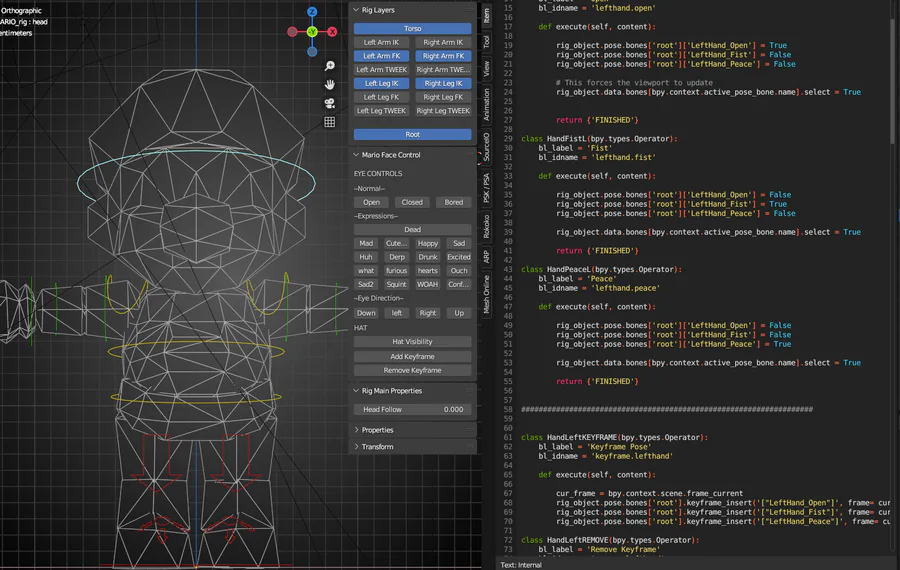Image resolution: width=900 pixels, height=570 pixels.
Task: Apply the WOAH expression
Action: (x=428, y=285)
